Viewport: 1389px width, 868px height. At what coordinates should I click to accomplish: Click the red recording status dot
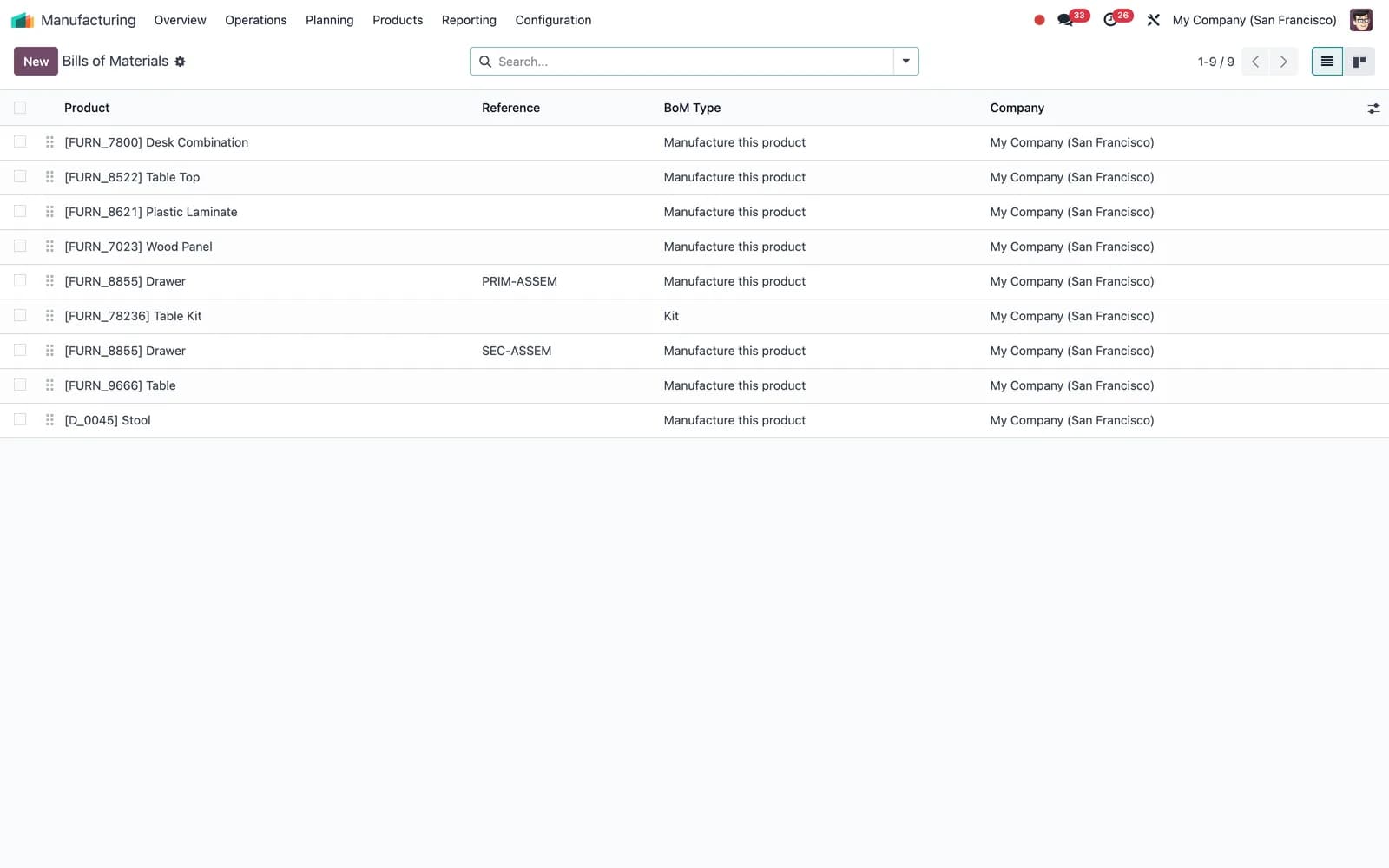click(x=1039, y=20)
